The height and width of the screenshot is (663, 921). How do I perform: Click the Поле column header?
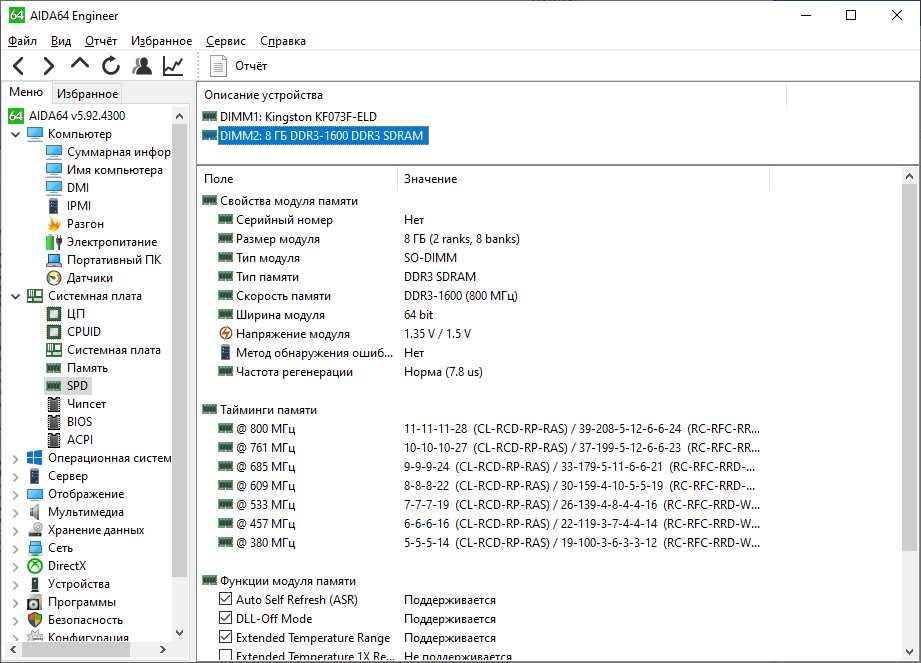coord(219,179)
